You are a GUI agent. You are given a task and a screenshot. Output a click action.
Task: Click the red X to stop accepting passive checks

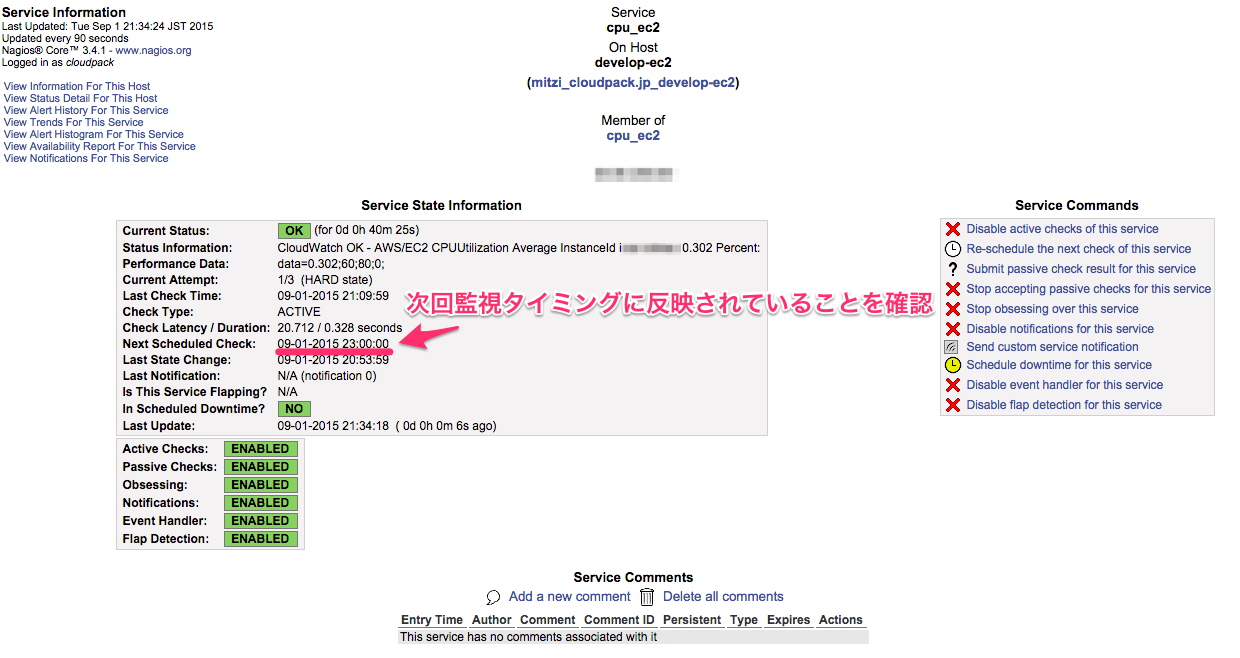pyautogui.click(x=952, y=288)
